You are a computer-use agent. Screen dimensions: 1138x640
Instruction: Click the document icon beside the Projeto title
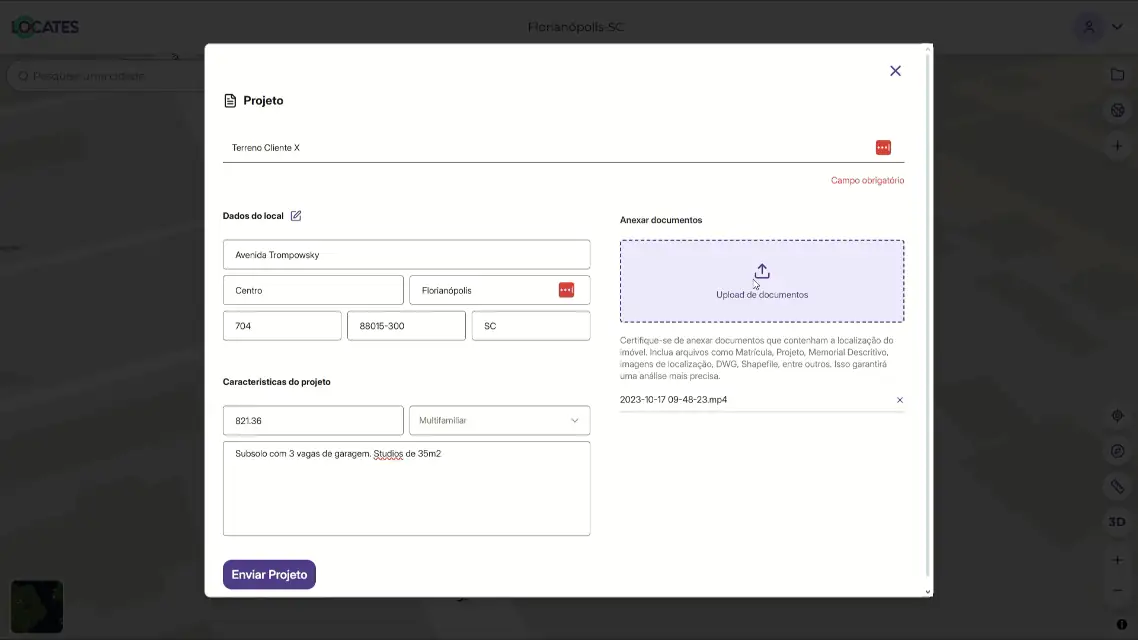(x=230, y=101)
